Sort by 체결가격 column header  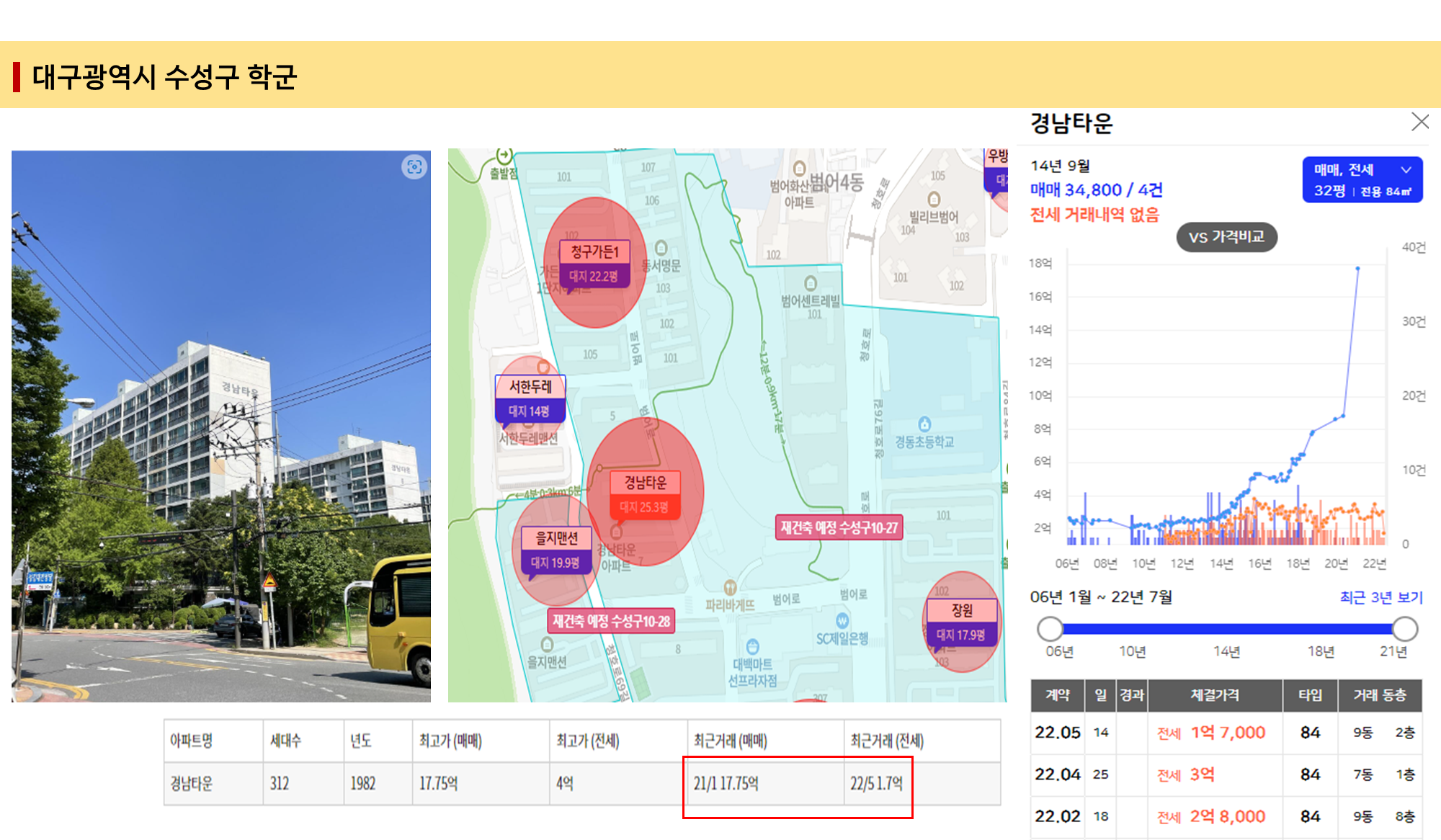(x=1215, y=695)
